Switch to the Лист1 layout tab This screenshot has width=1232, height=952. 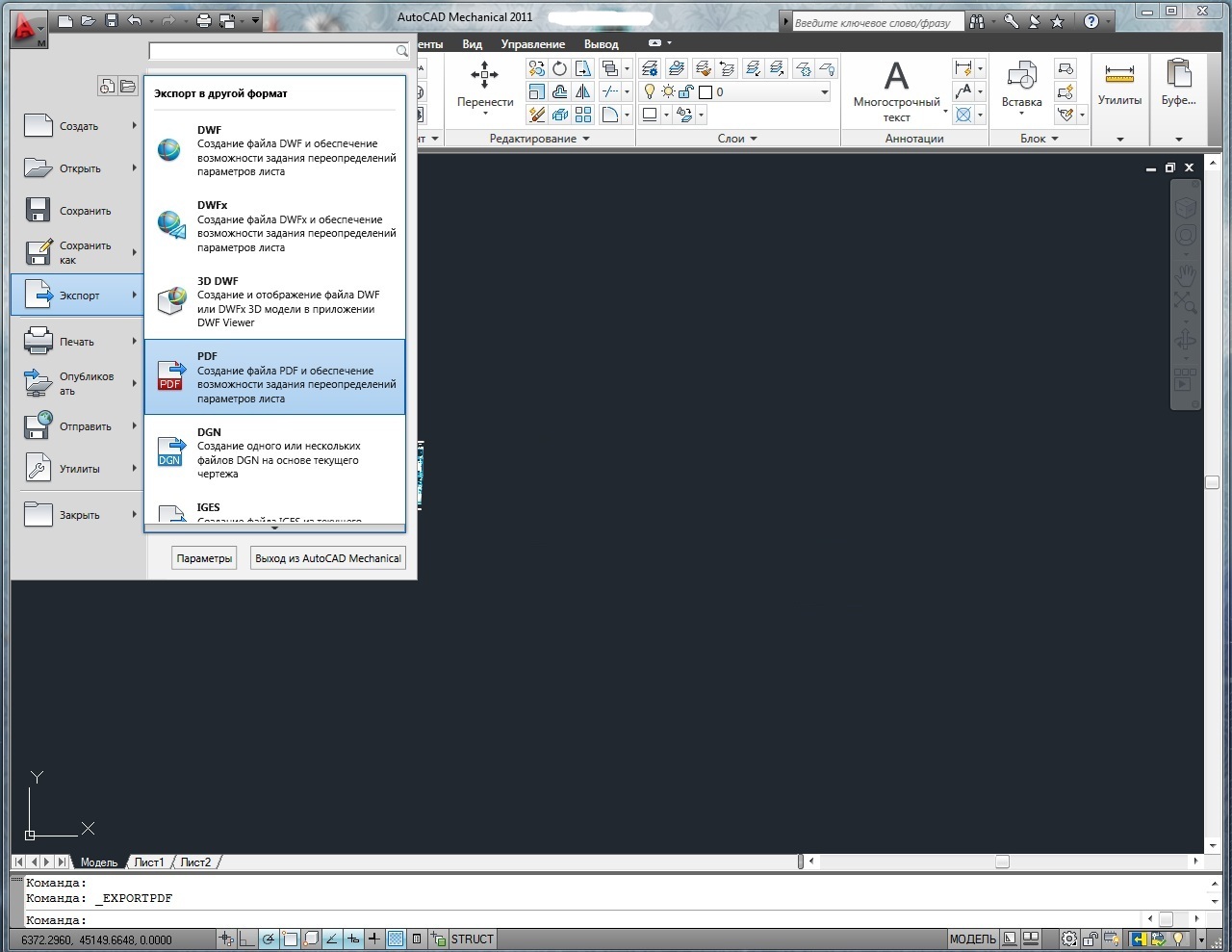pyautogui.click(x=149, y=862)
